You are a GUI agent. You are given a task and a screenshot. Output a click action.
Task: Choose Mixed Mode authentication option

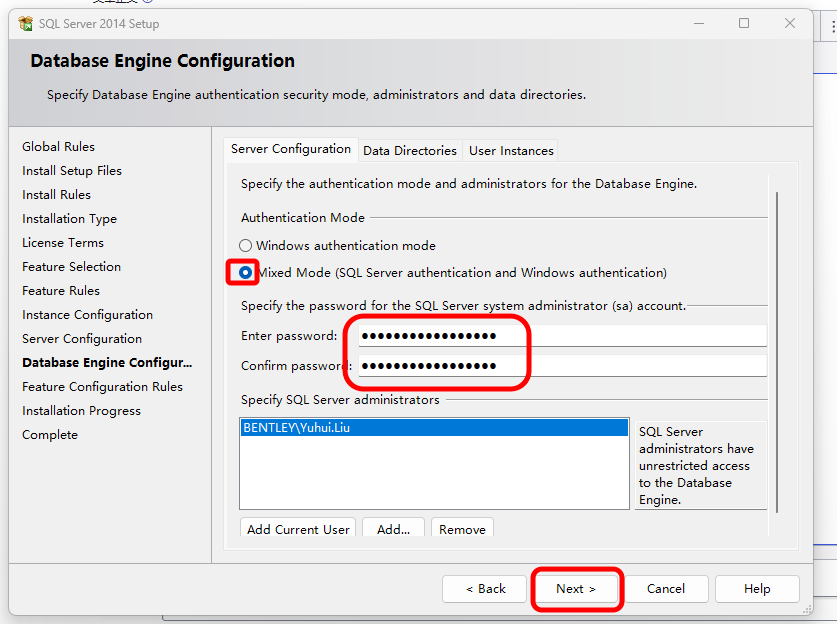246,272
